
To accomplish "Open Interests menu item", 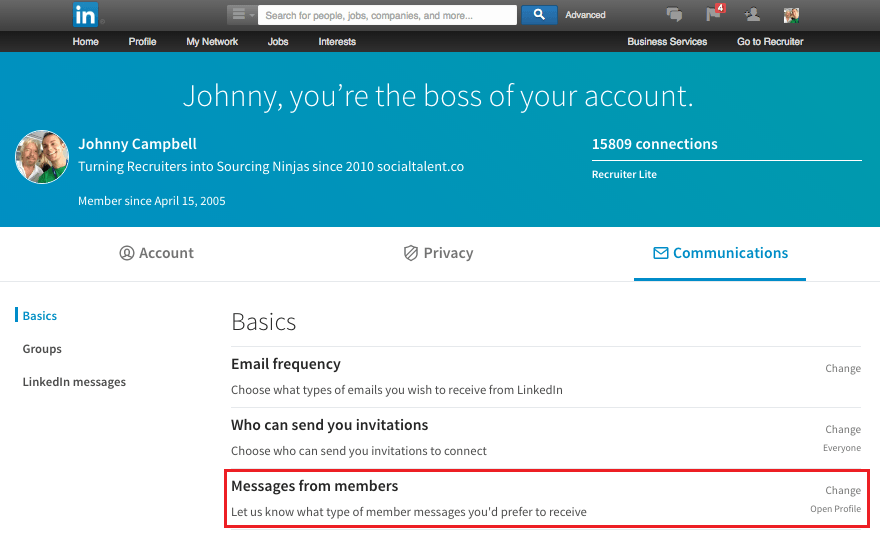I will coord(337,42).
